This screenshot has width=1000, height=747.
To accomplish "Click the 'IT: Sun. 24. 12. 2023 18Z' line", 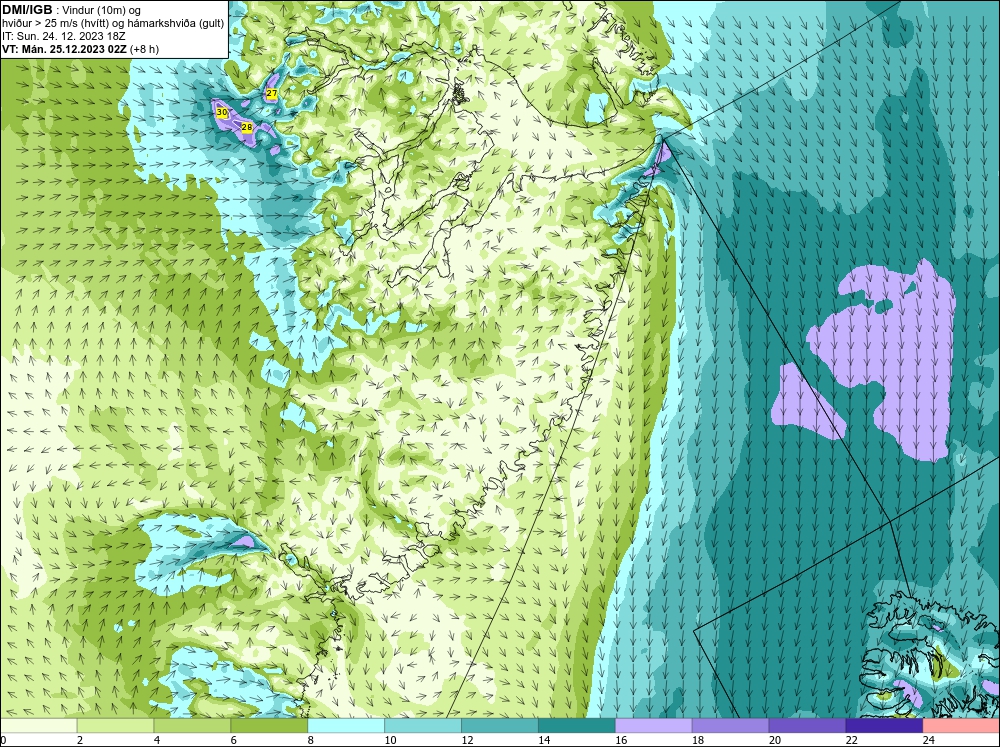I will point(64,36).
